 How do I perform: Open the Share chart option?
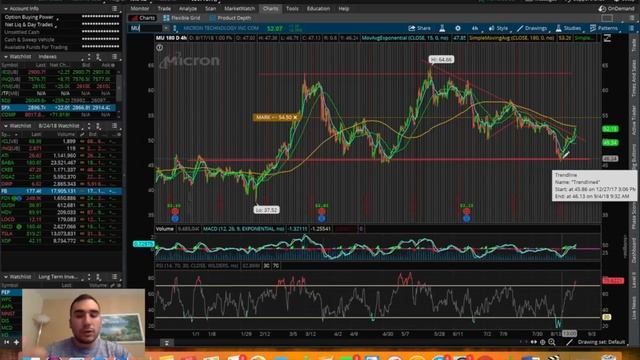click(x=420, y=28)
